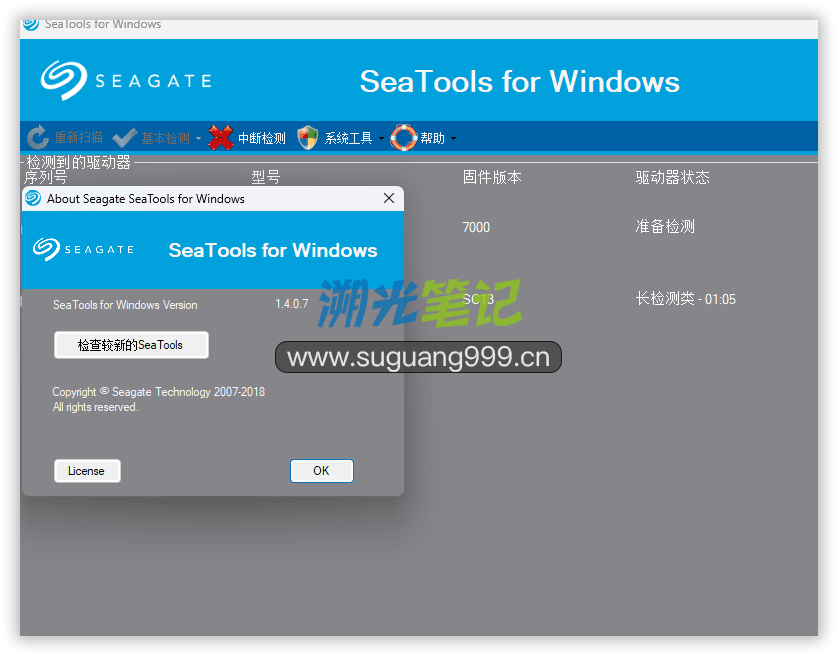Screen dimensions: 838x656
Task: Confirm the About dialog with OK
Action: (x=322, y=470)
